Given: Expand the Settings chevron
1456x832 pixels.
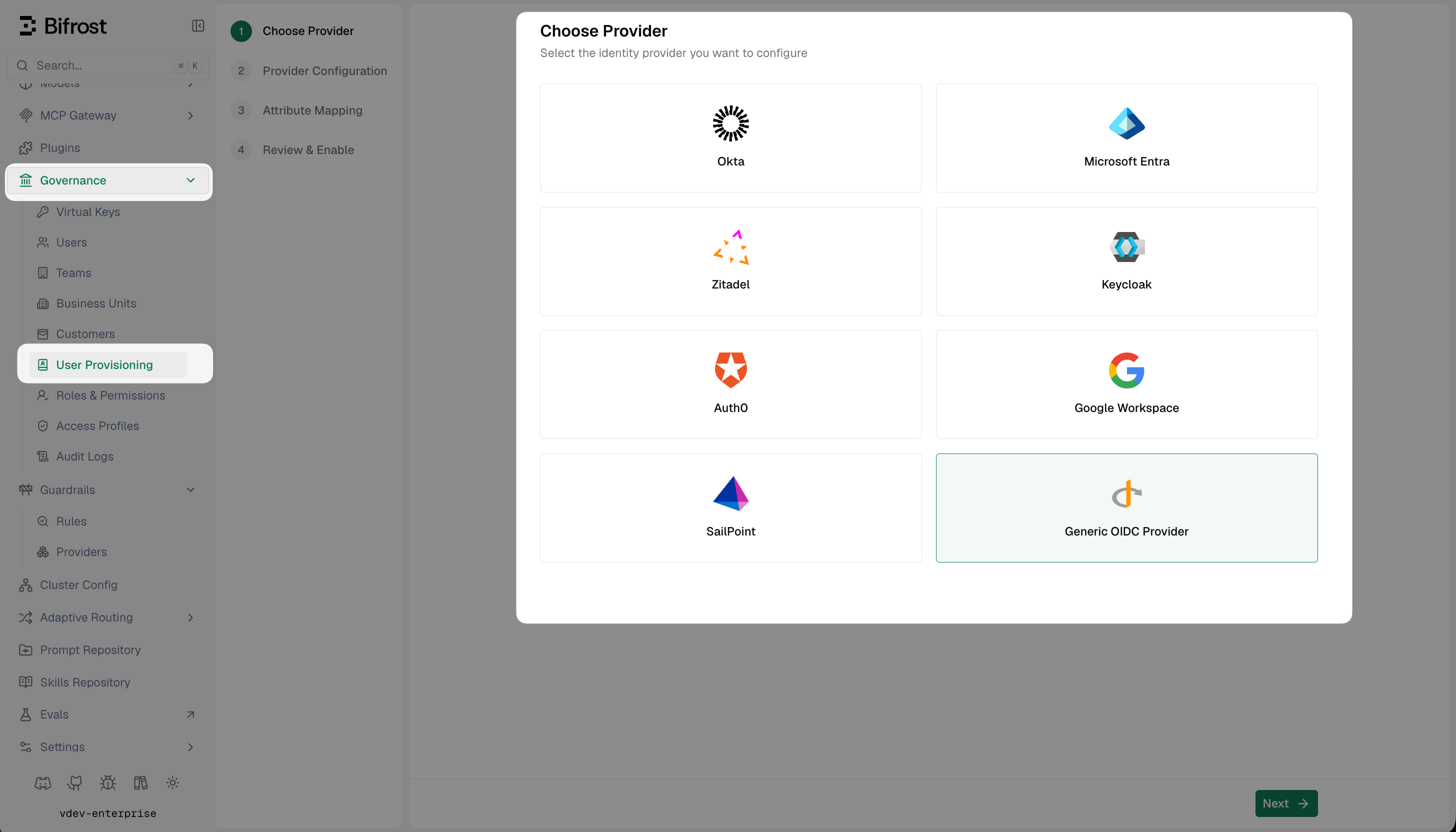Looking at the screenshot, I should pos(190,747).
